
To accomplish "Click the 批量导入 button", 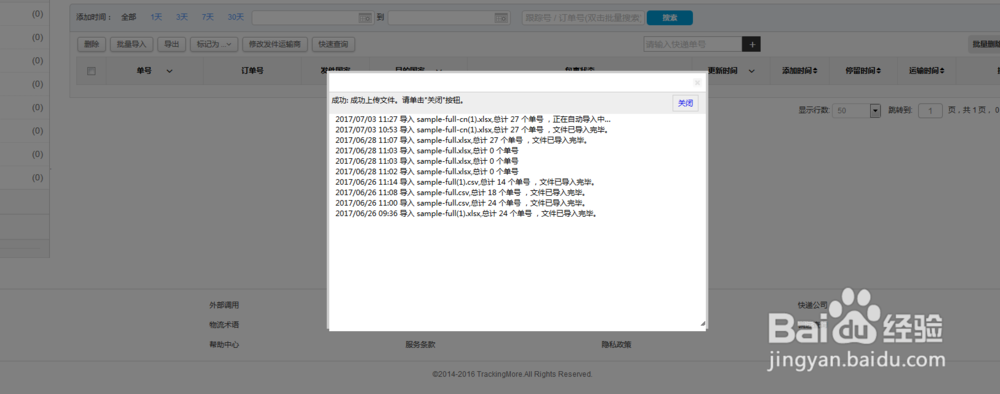I will 131,45.
